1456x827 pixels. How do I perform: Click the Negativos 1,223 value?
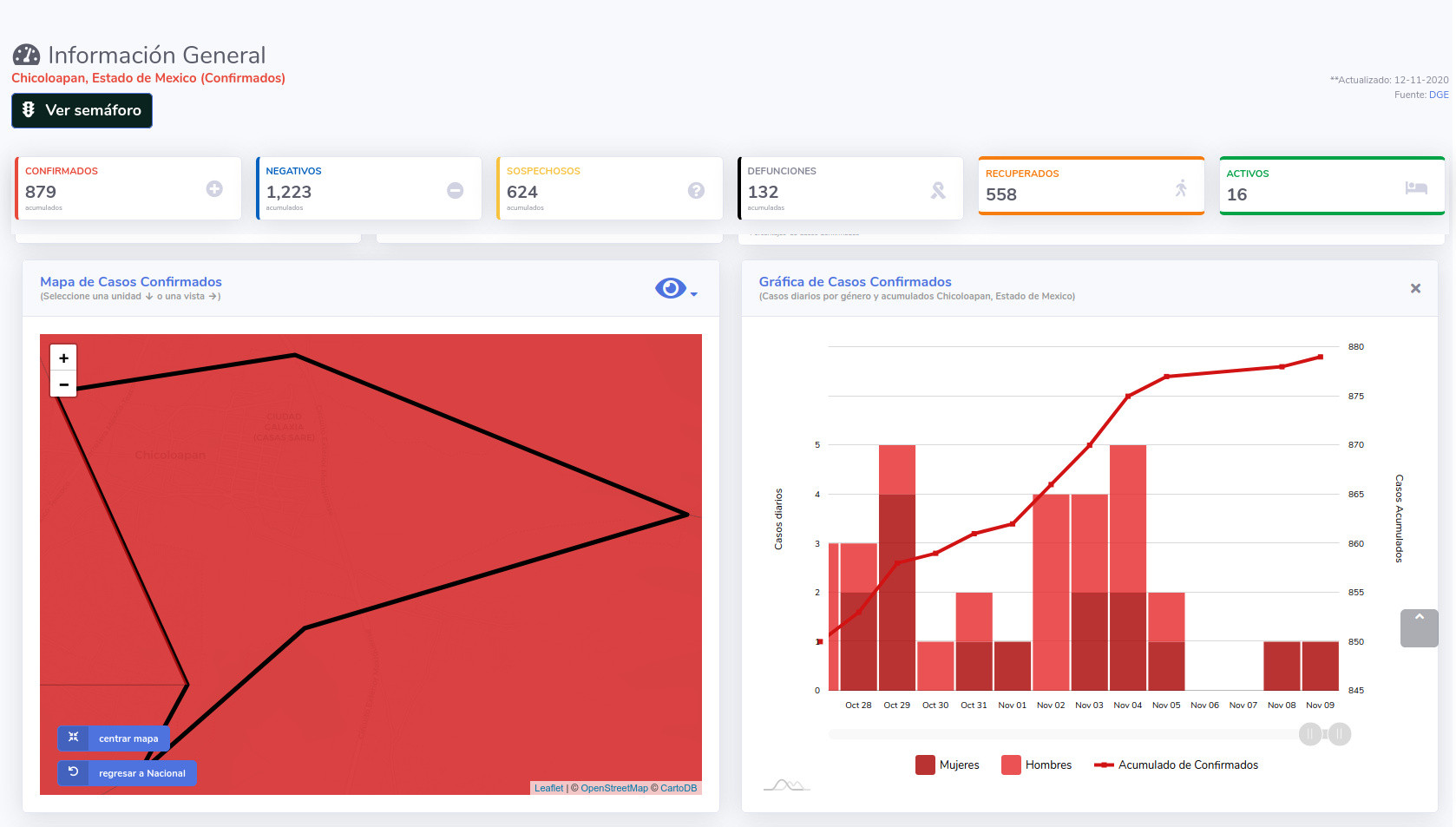point(289,192)
